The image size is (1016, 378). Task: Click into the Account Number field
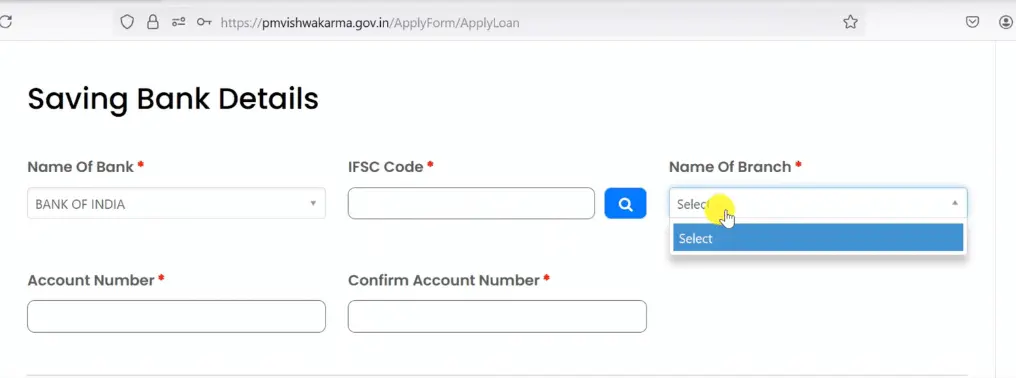point(176,316)
